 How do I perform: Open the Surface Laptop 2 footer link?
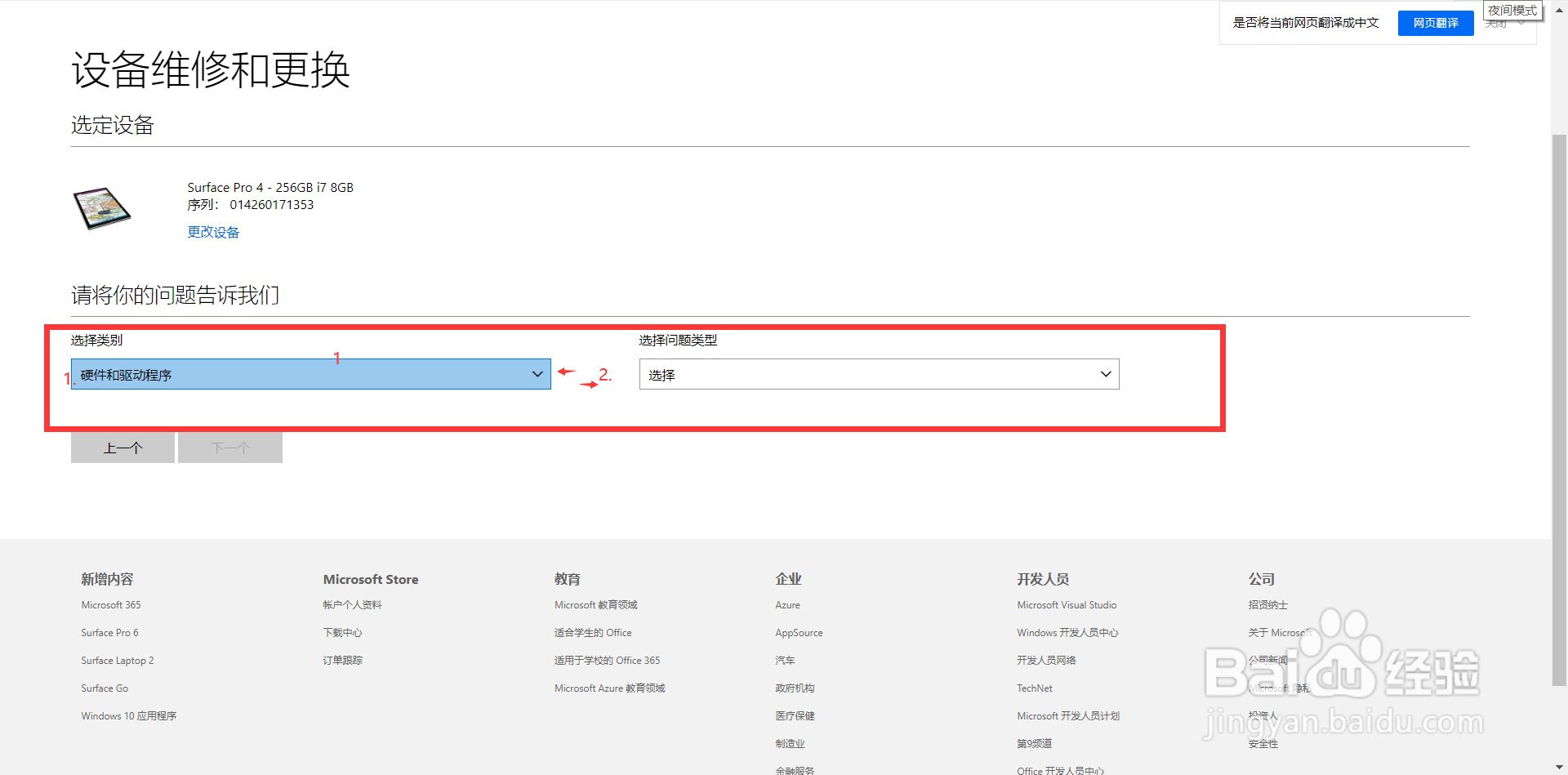tap(117, 661)
